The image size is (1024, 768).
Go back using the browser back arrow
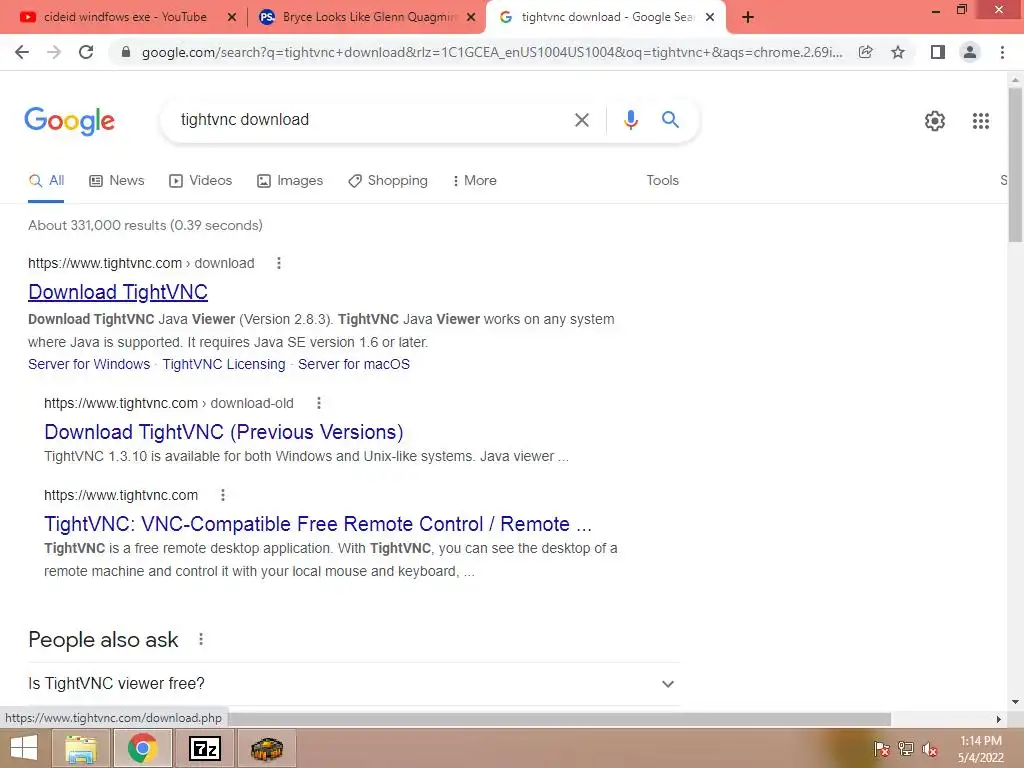click(22, 52)
